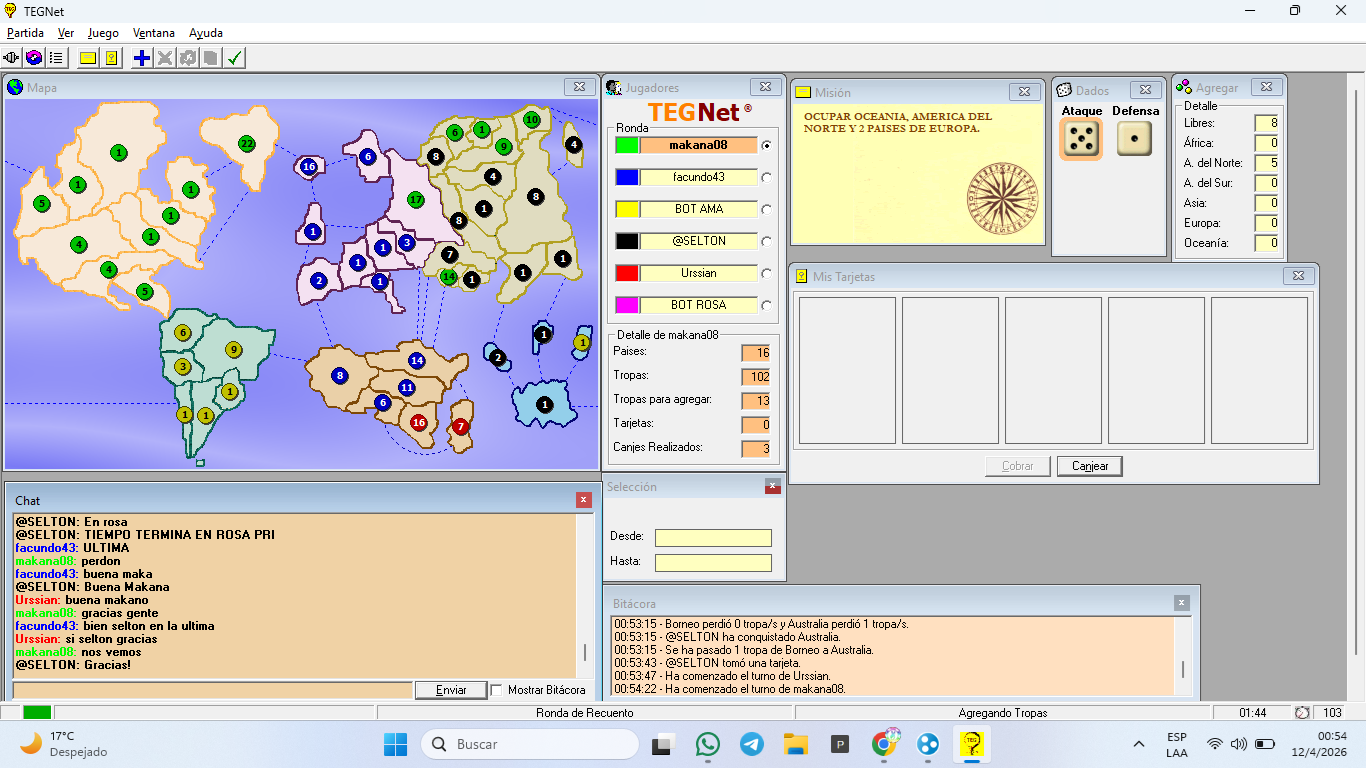Click the blue plus add troops icon

pyautogui.click(x=142, y=58)
